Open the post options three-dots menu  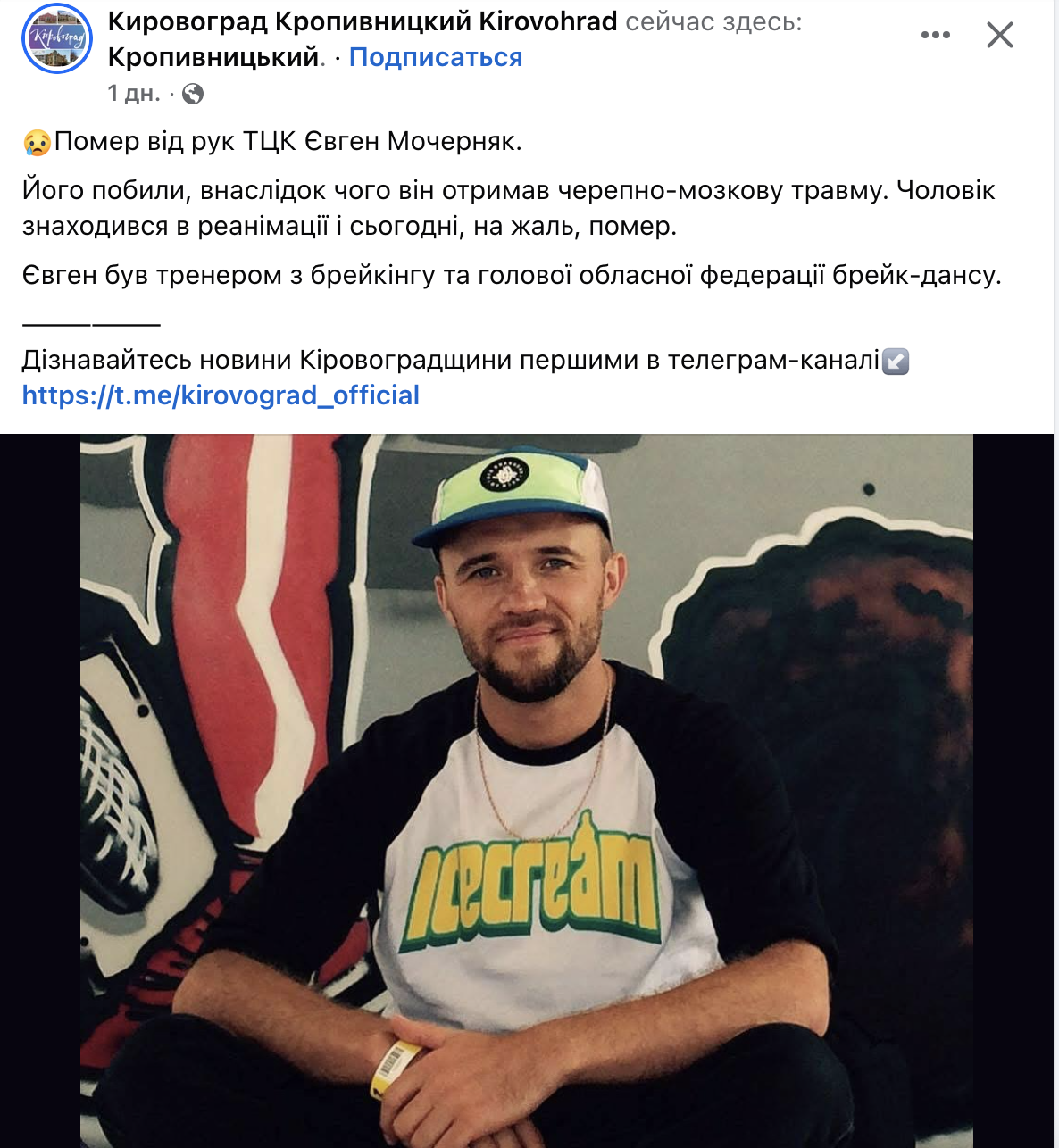935,35
